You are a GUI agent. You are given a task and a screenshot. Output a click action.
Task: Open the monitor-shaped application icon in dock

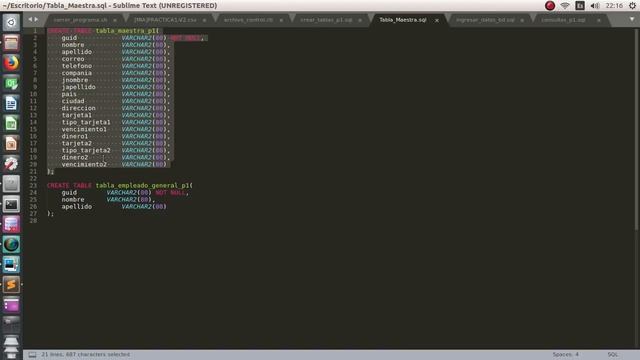pyautogui.click(x=11, y=264)
